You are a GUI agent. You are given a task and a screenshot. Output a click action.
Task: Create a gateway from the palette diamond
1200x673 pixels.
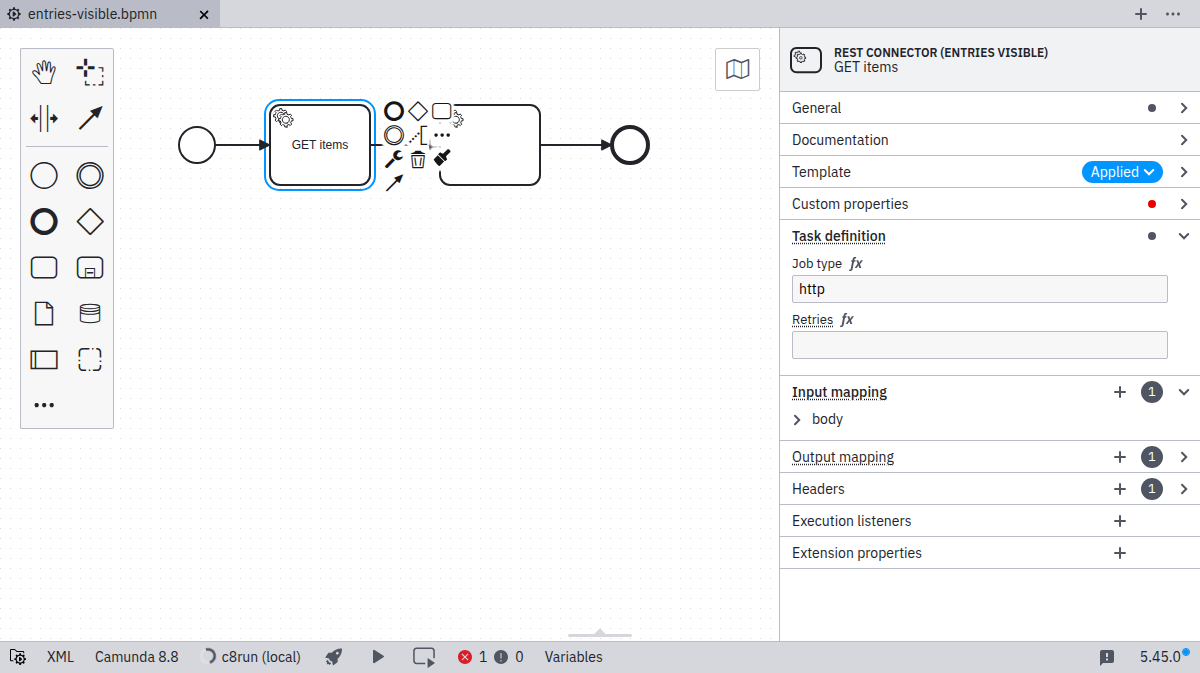90,222
